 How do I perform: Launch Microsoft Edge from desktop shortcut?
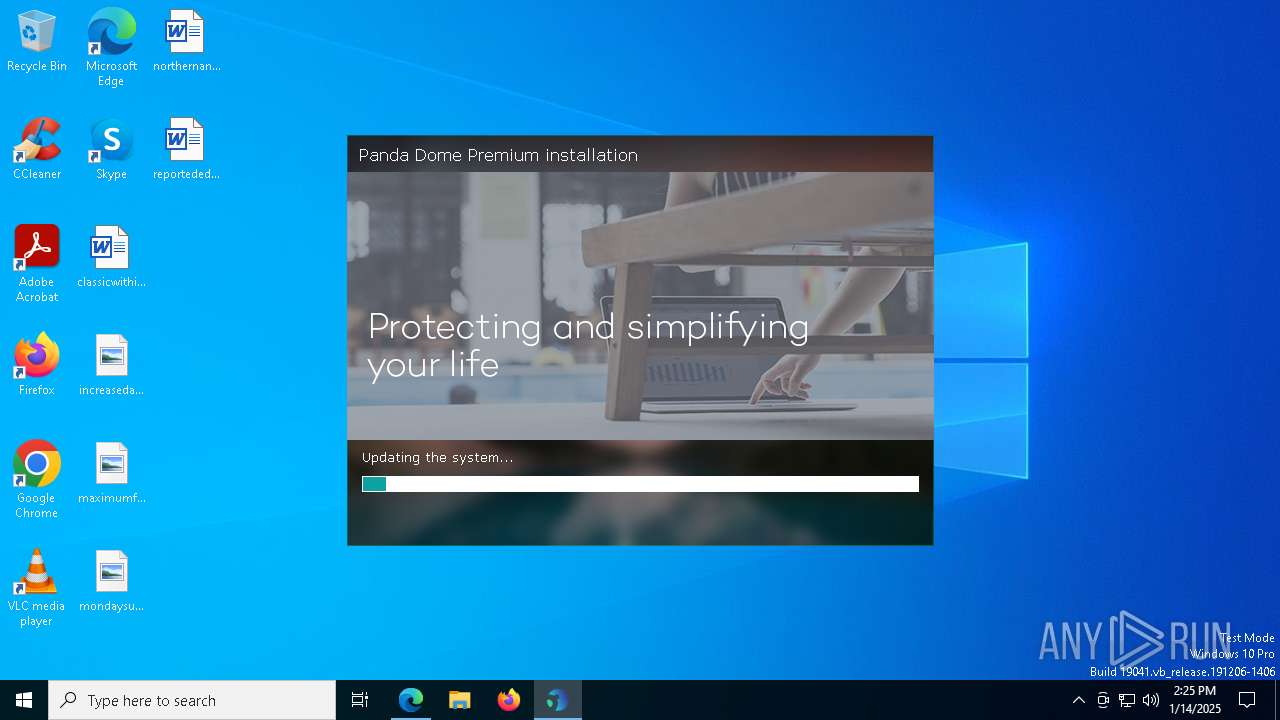click(111, 47)
